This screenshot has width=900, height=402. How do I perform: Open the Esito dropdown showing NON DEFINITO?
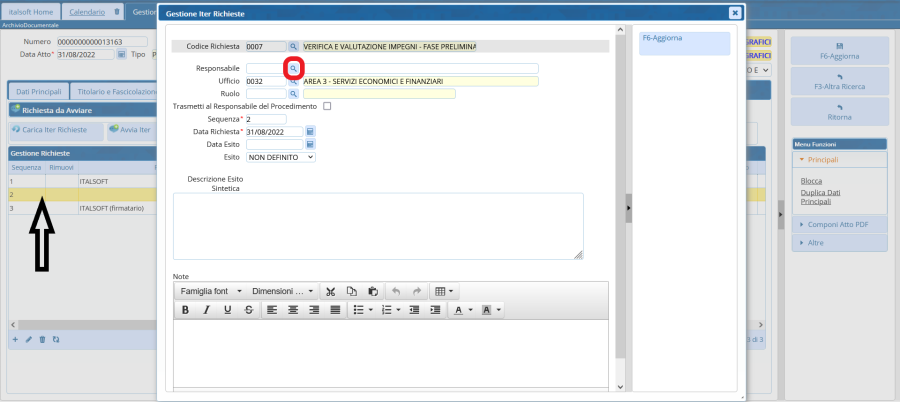[281, 157]
